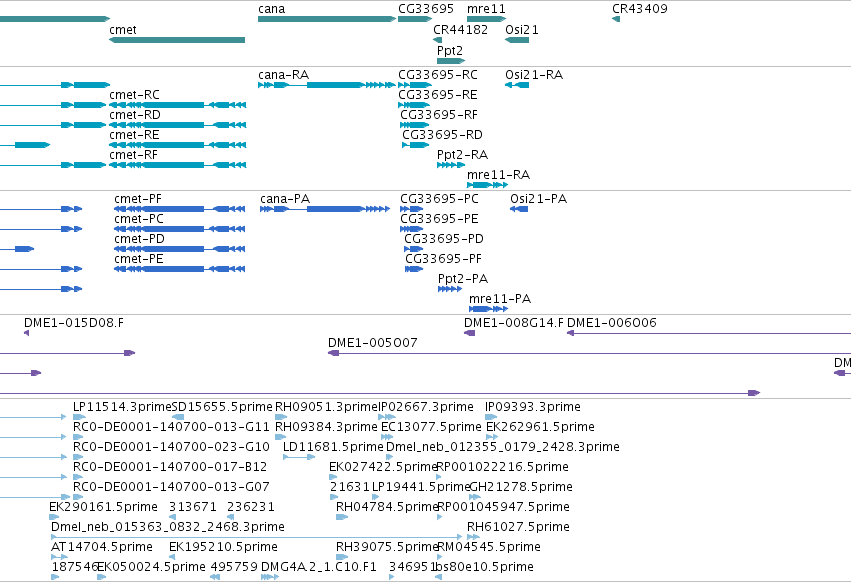Select the RH39075.5prime EST label

[387, 548]
